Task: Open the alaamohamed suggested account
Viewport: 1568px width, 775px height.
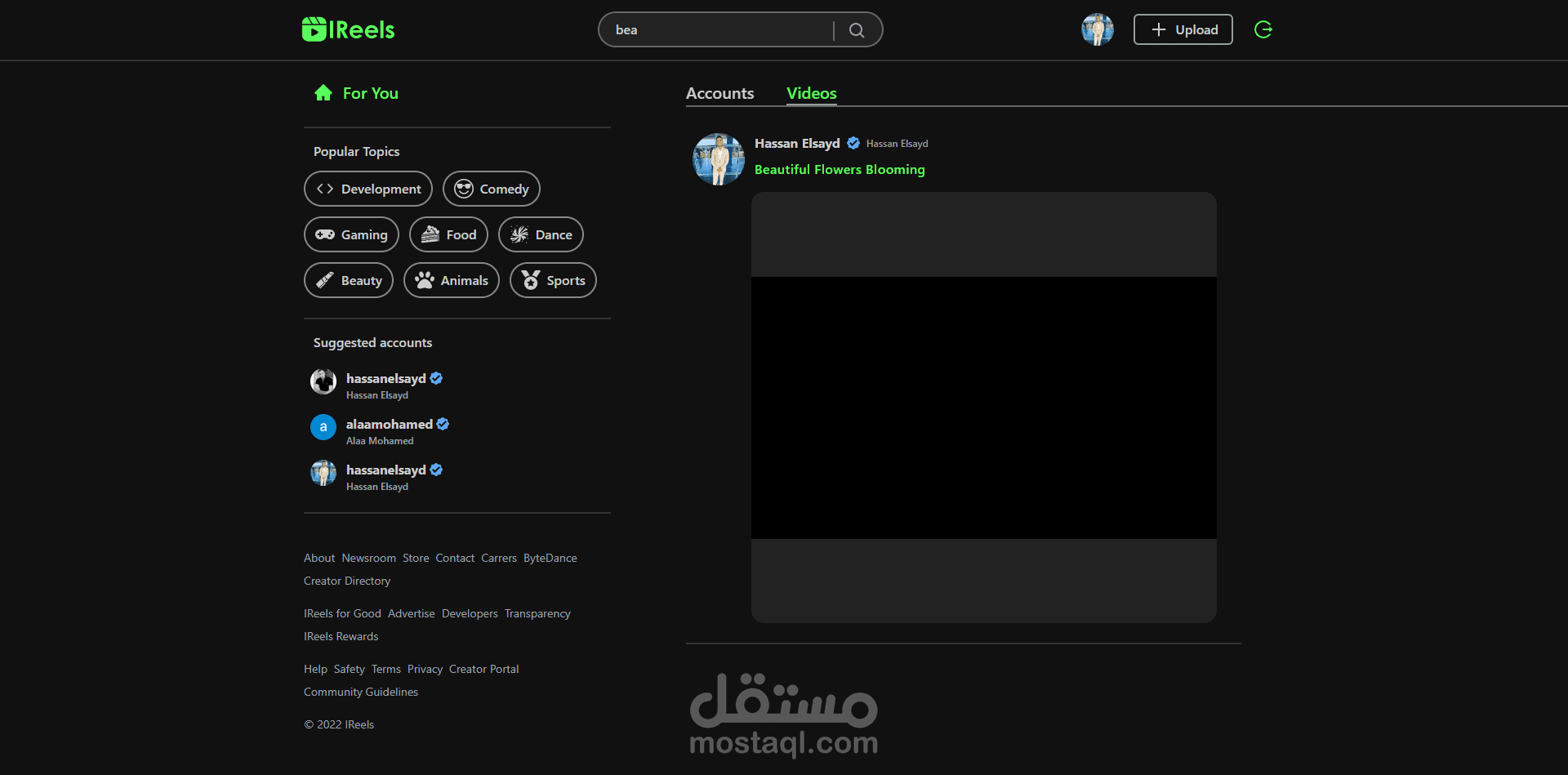Action: tap(390, 424)
